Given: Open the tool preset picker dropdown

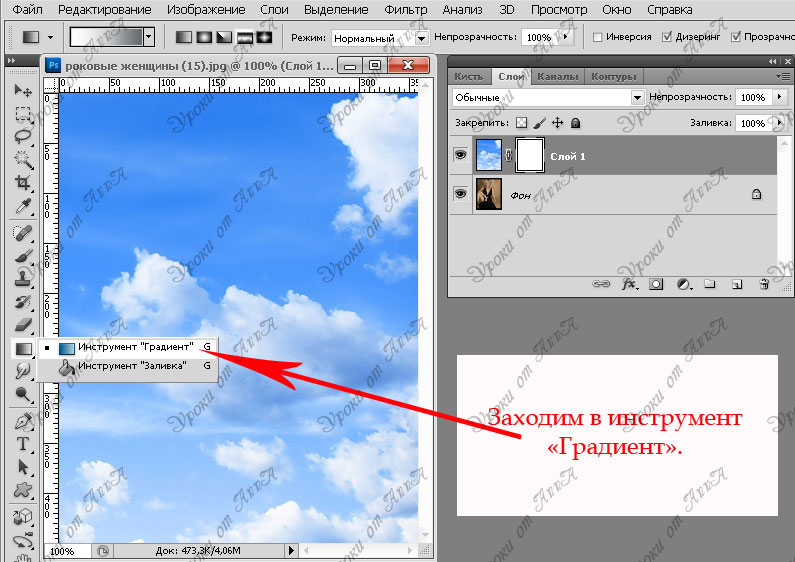Looking at the screenshot, I should coord(50,37).
